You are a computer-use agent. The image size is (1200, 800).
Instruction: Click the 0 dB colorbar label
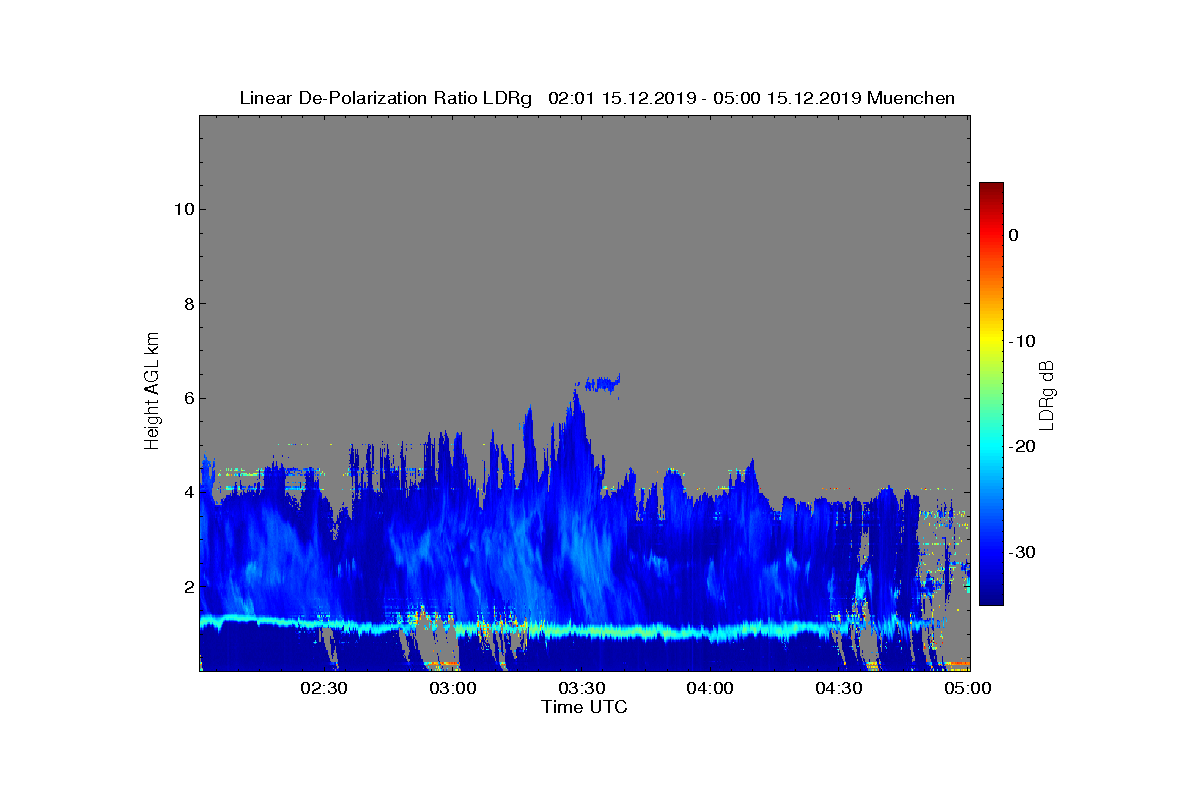click(1013, 235)
